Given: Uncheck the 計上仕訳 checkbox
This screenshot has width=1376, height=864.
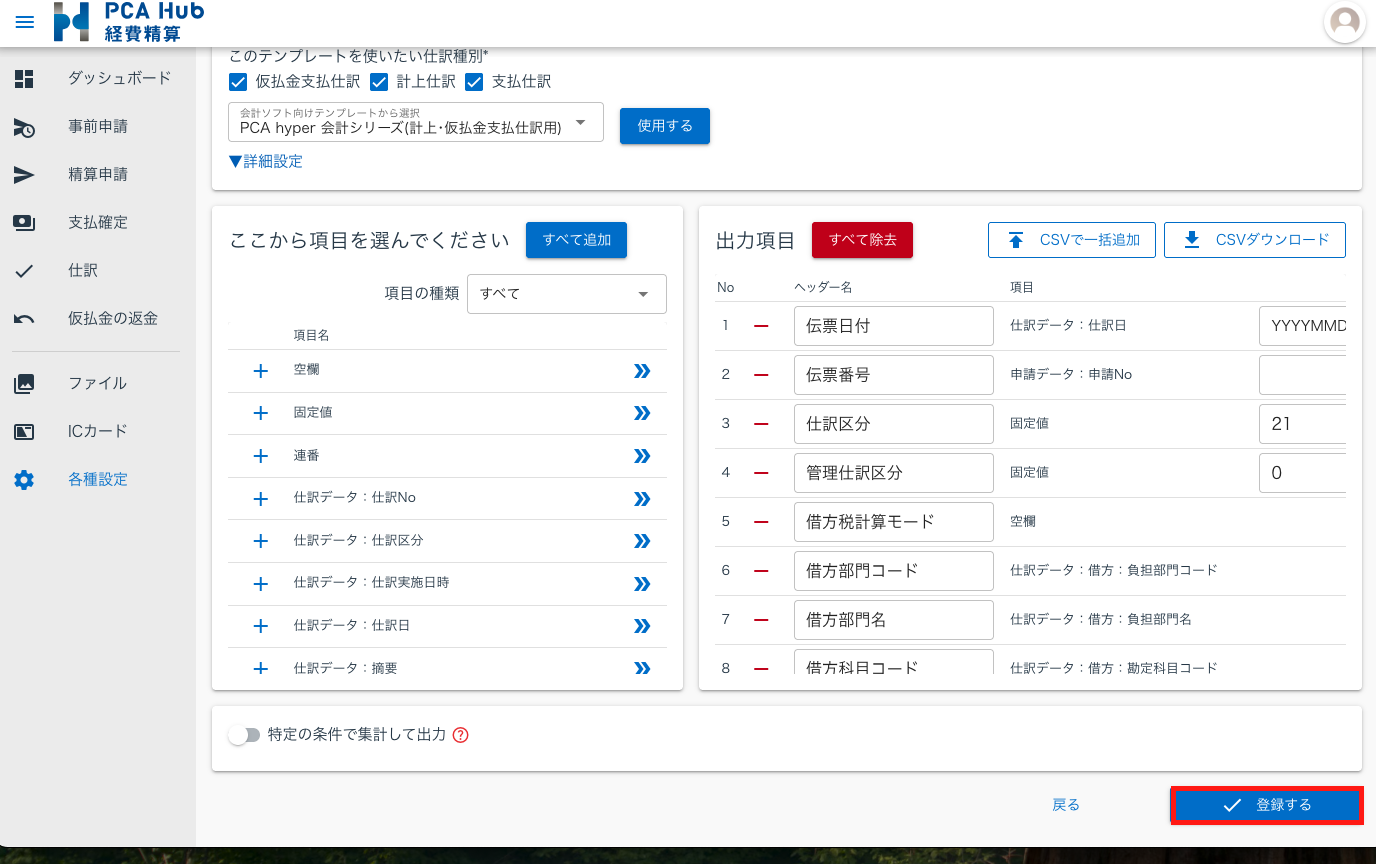Looking at the screenshot, I should point(379,82).
